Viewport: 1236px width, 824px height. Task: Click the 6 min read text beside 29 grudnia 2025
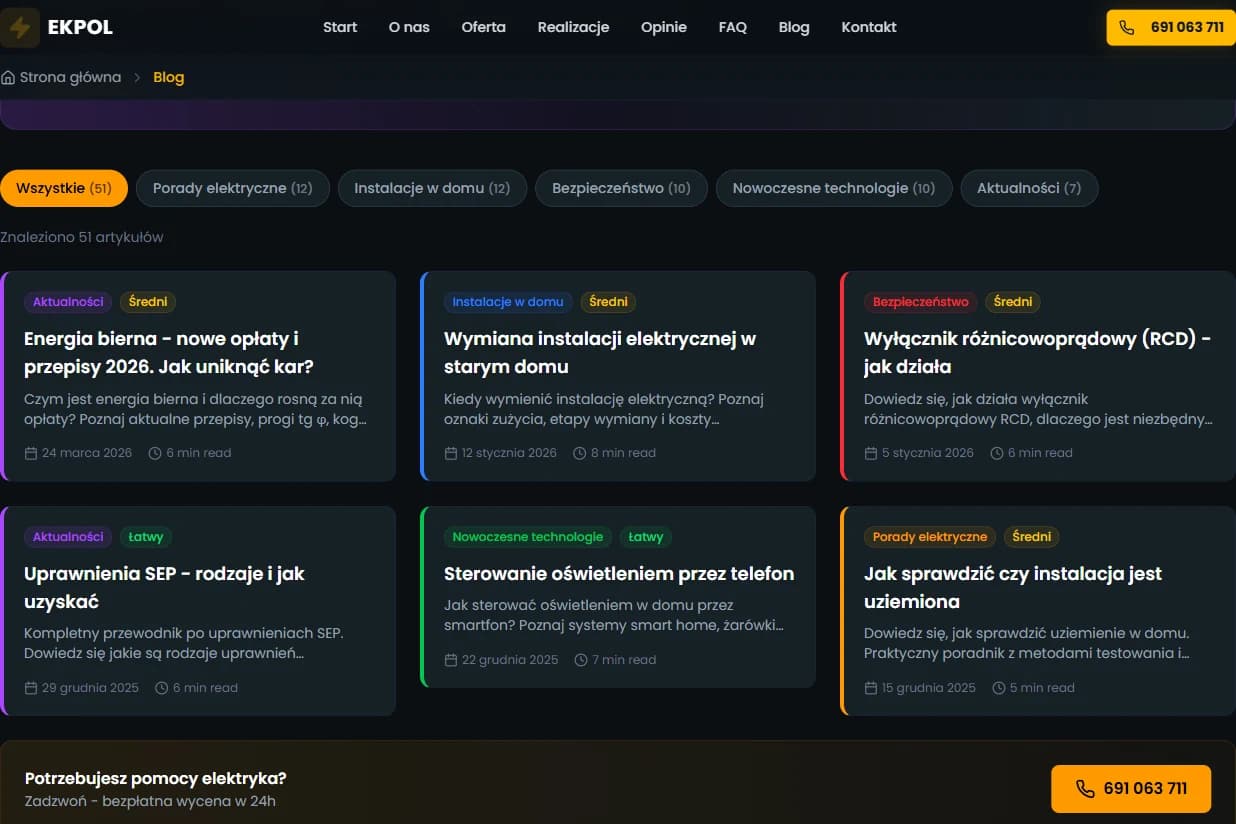pos(205,688)
